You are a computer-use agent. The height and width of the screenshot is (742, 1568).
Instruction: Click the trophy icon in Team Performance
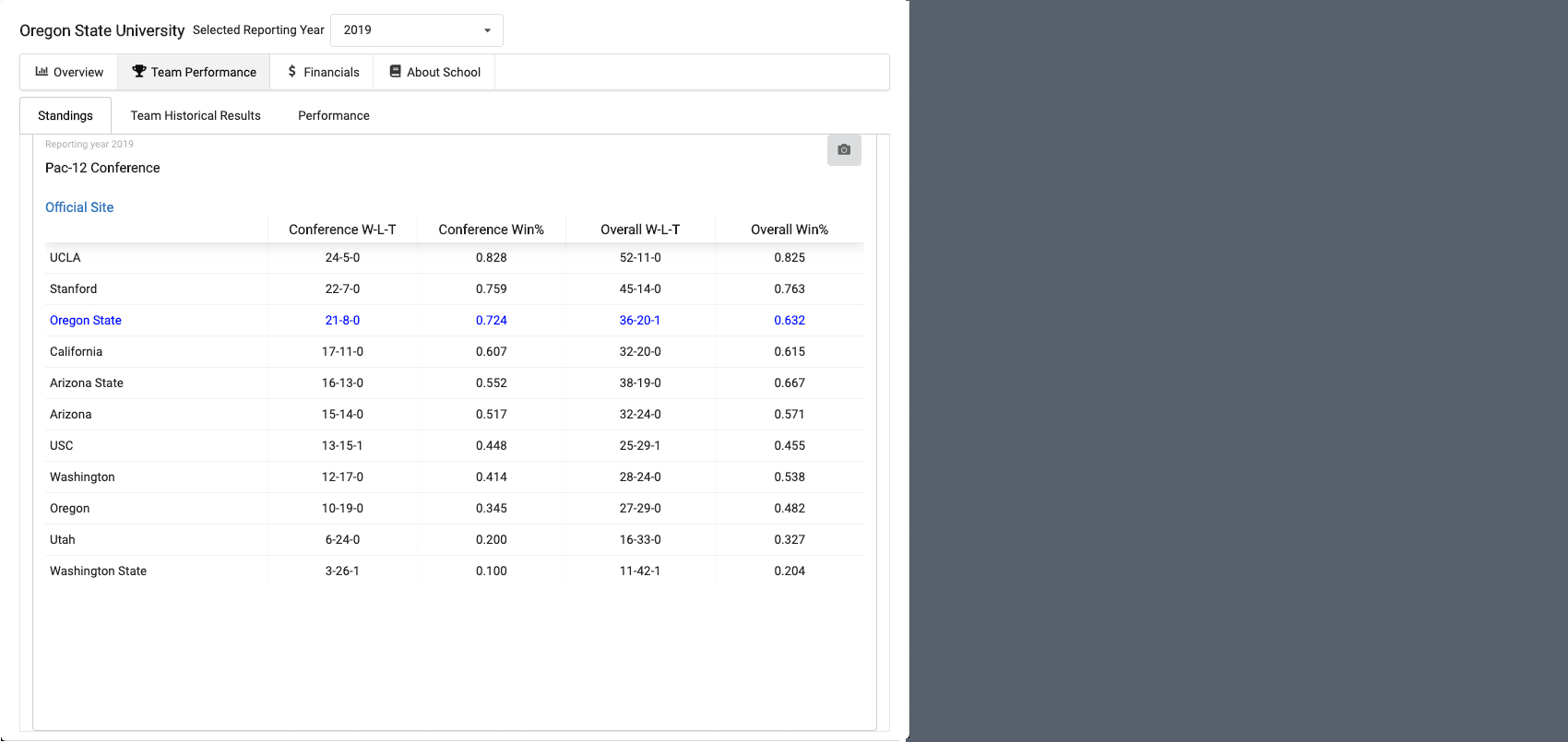[139, 71]
